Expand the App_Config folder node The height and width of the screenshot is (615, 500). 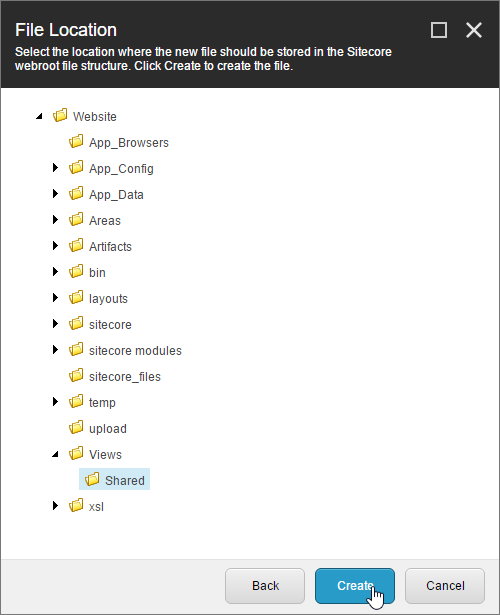pyautogui.click(x=55, y=168)
